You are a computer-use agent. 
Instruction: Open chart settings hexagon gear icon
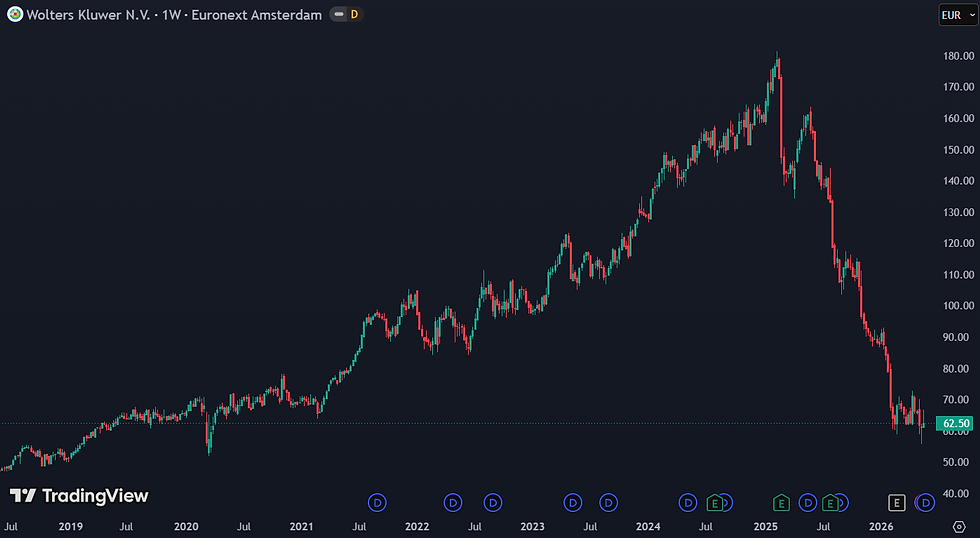pyautogui.click(x=959, y=527)
